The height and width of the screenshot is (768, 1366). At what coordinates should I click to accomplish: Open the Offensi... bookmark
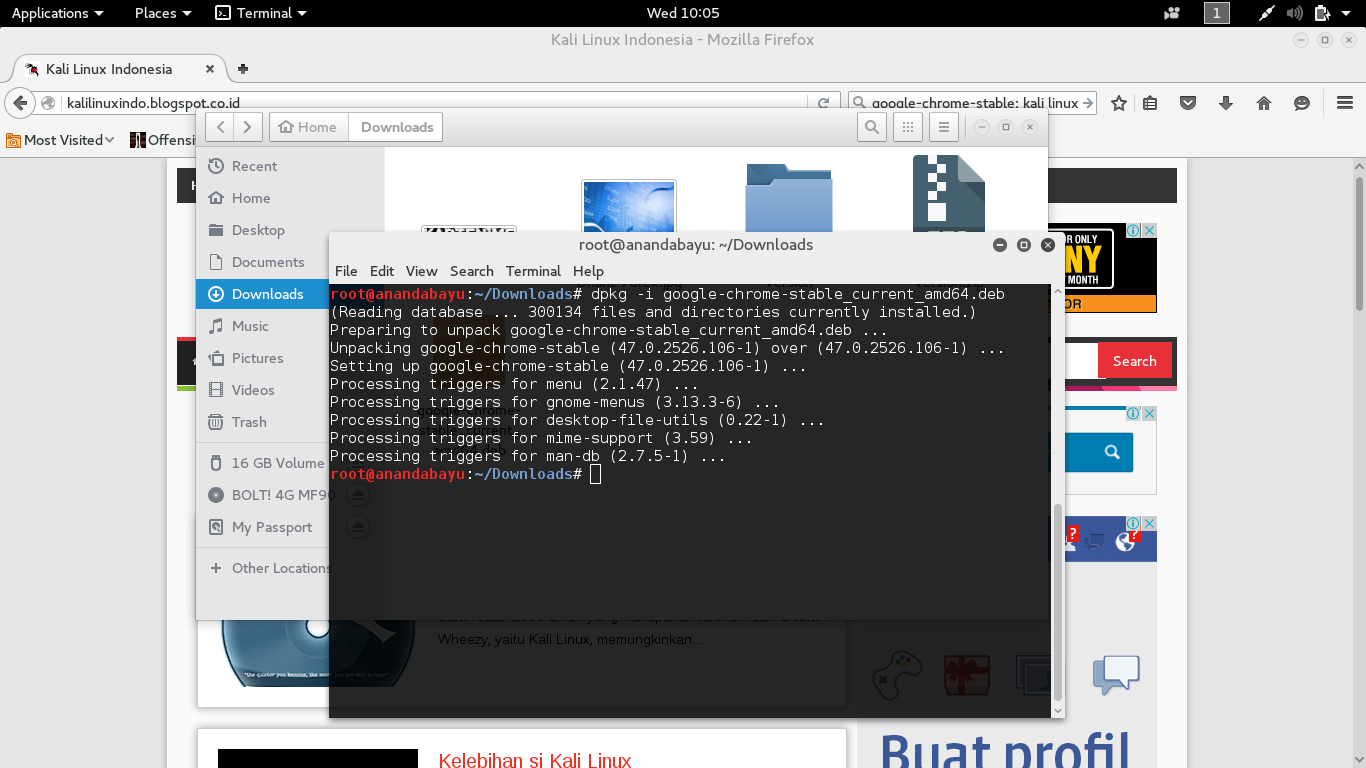point(163,140)
